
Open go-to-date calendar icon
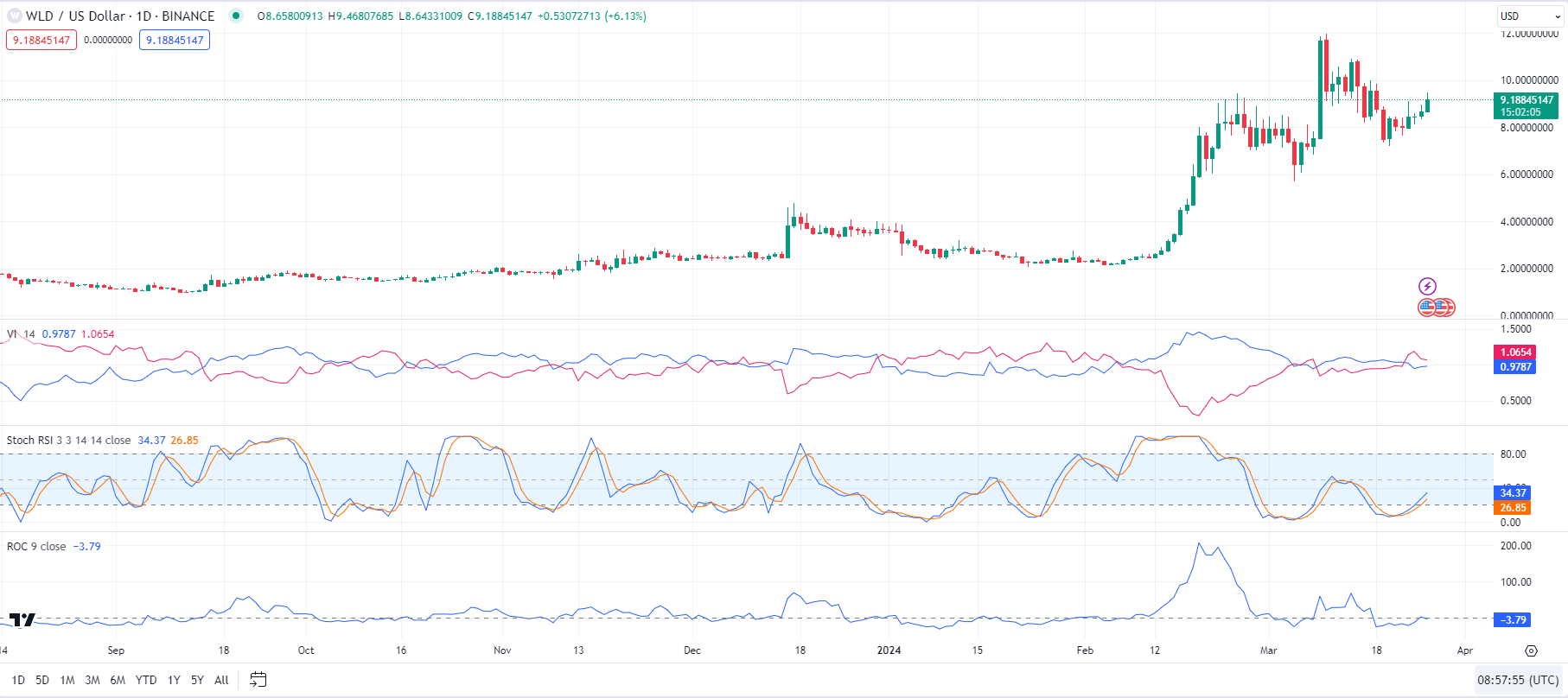(258, 680)
